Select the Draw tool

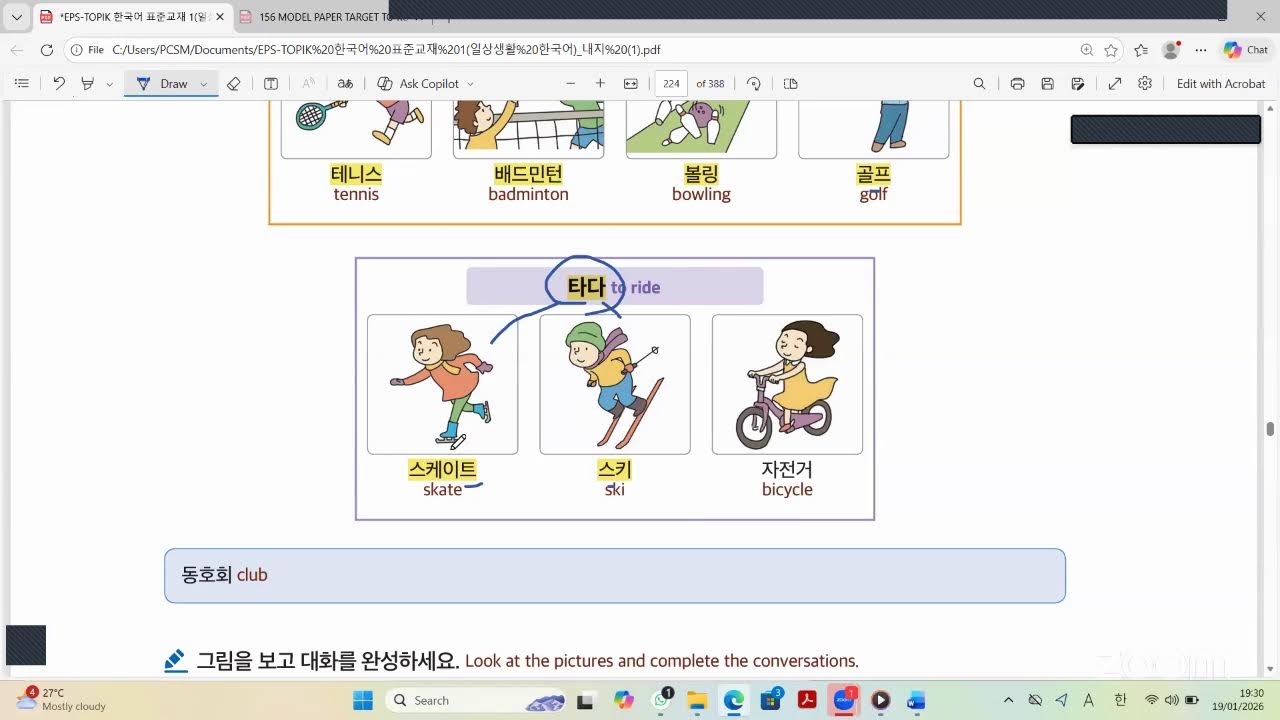(x=162, y=84)
